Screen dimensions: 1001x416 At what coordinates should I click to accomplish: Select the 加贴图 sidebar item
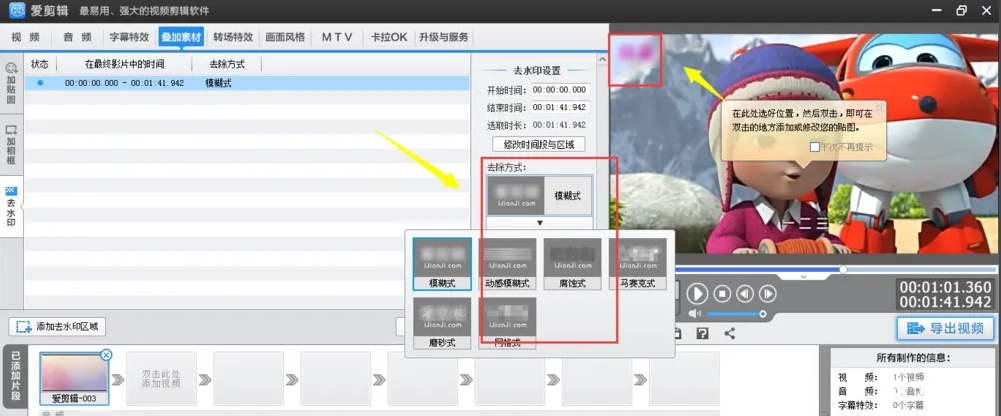[x=11, y=84]
